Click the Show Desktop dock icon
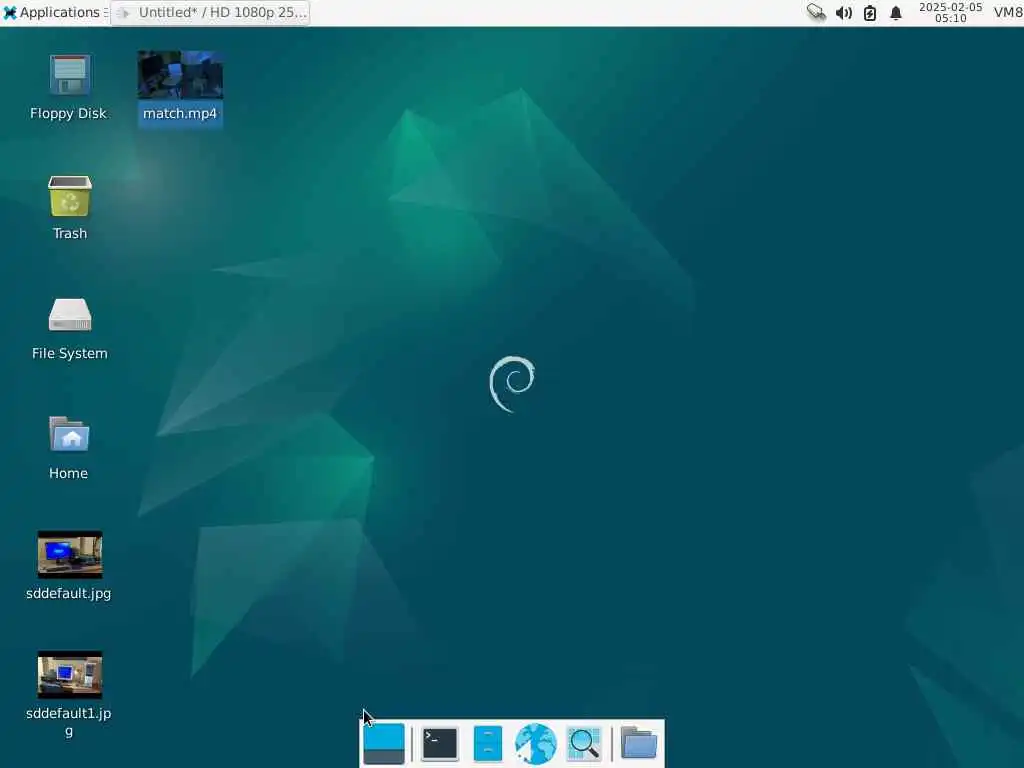The image size is (1024, 768). (383, 743)
